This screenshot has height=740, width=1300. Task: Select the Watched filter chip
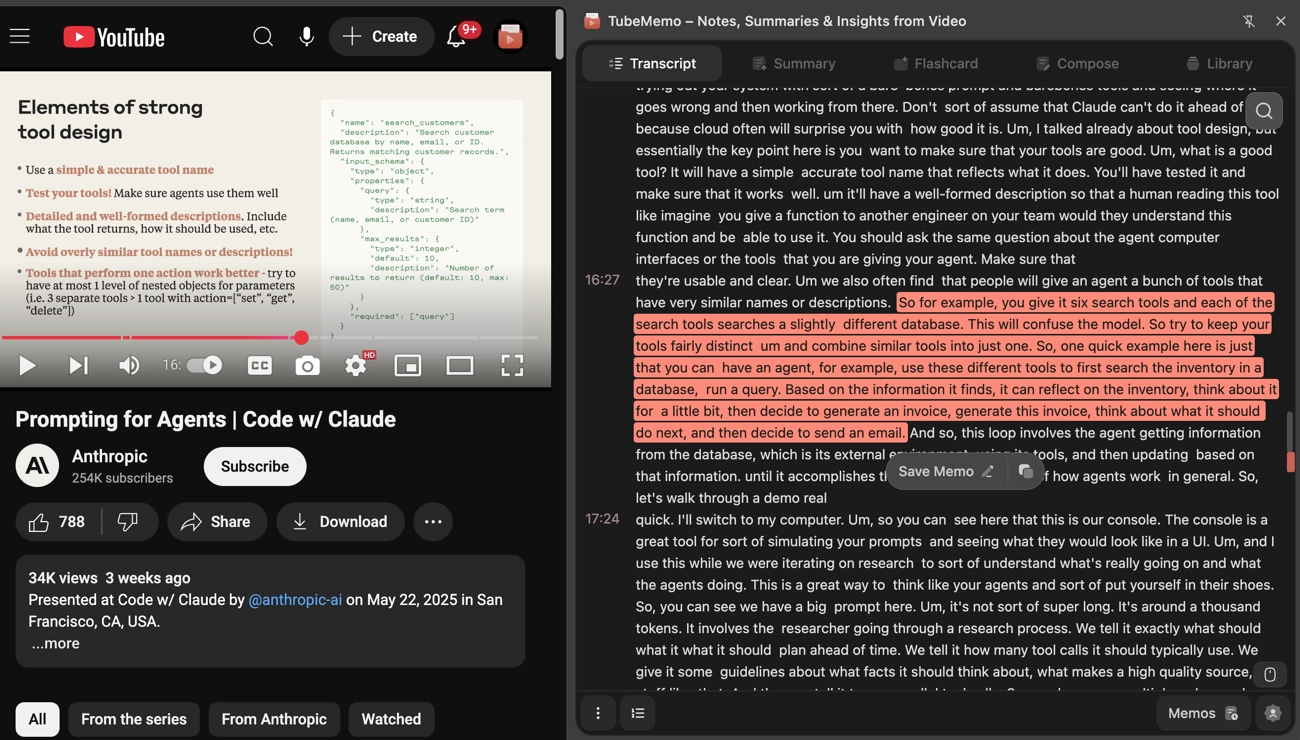[x=391, y=720]
